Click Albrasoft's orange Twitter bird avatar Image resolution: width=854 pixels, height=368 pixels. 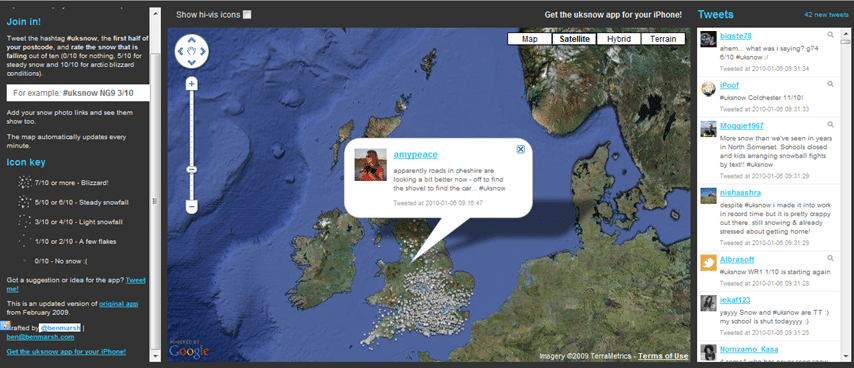tap(708, 262)
